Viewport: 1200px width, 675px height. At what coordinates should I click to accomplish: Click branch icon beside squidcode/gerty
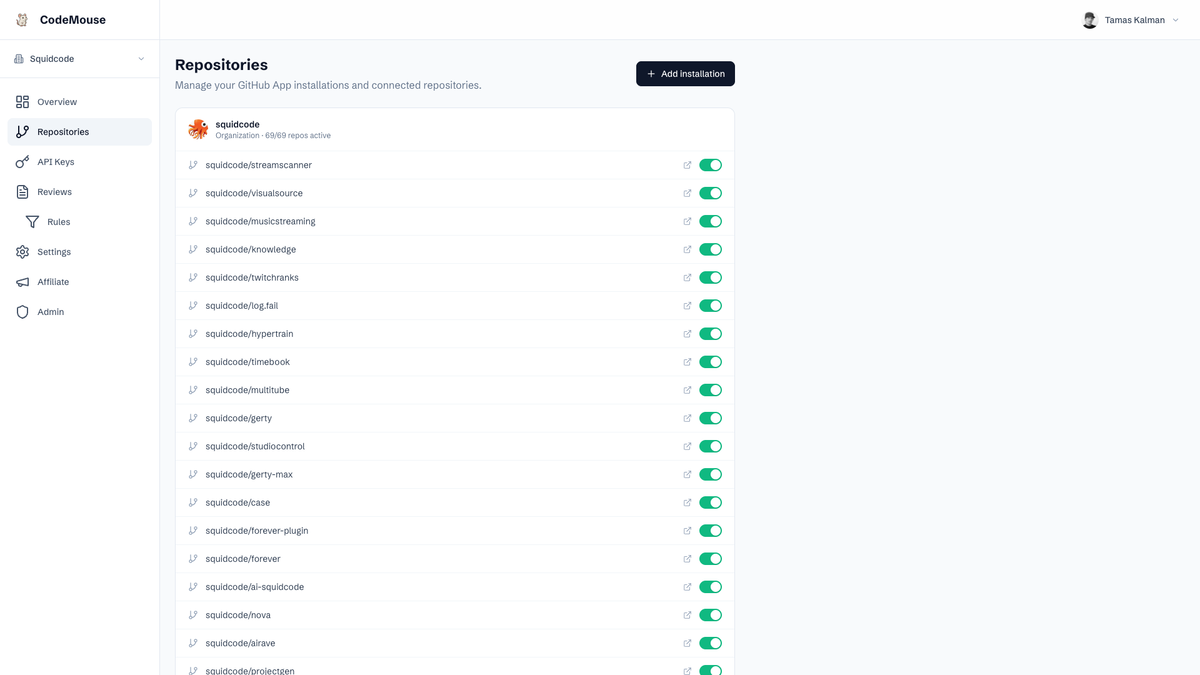point(193,418)
